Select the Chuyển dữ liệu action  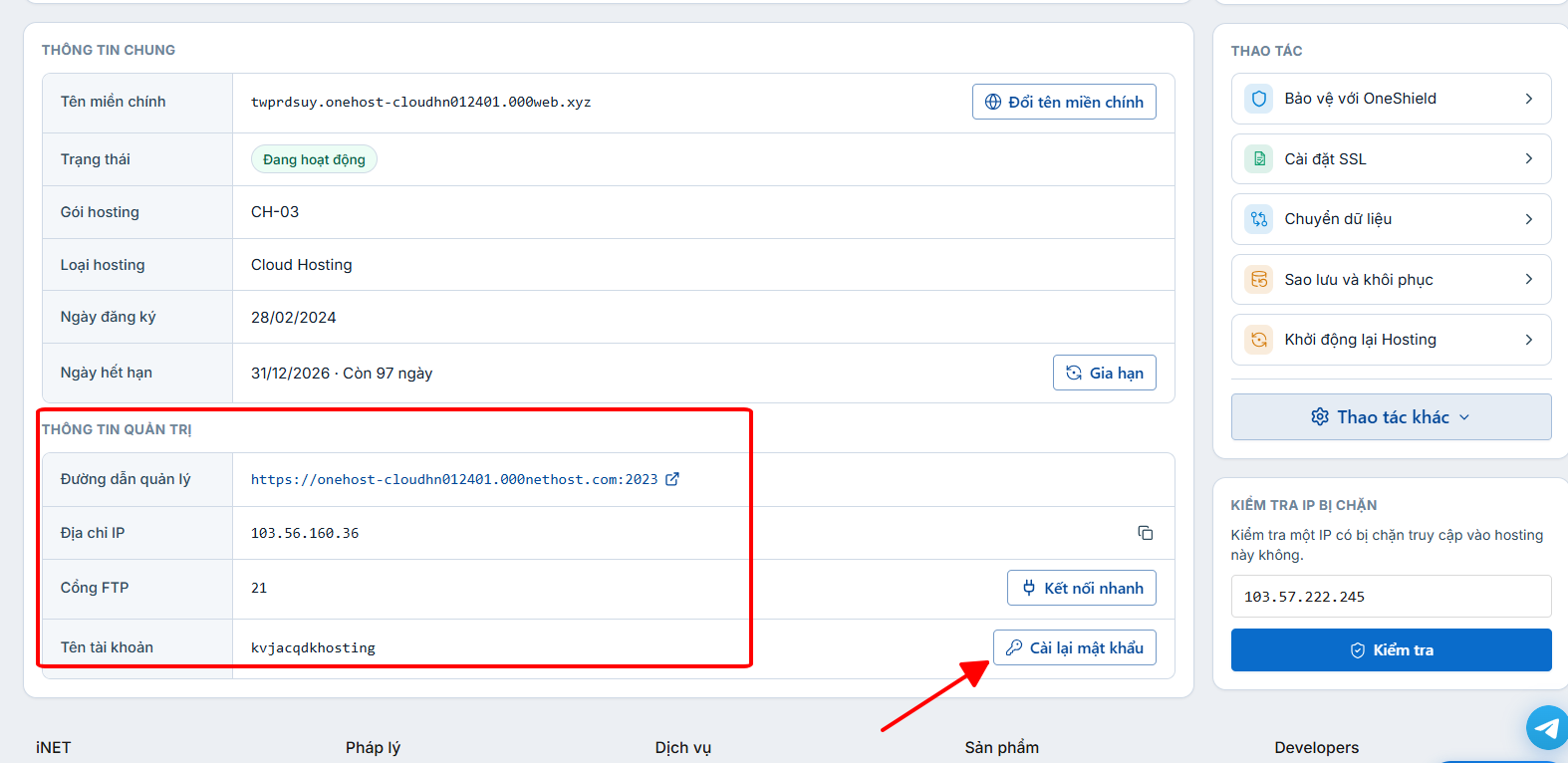tap(1392, 219)
